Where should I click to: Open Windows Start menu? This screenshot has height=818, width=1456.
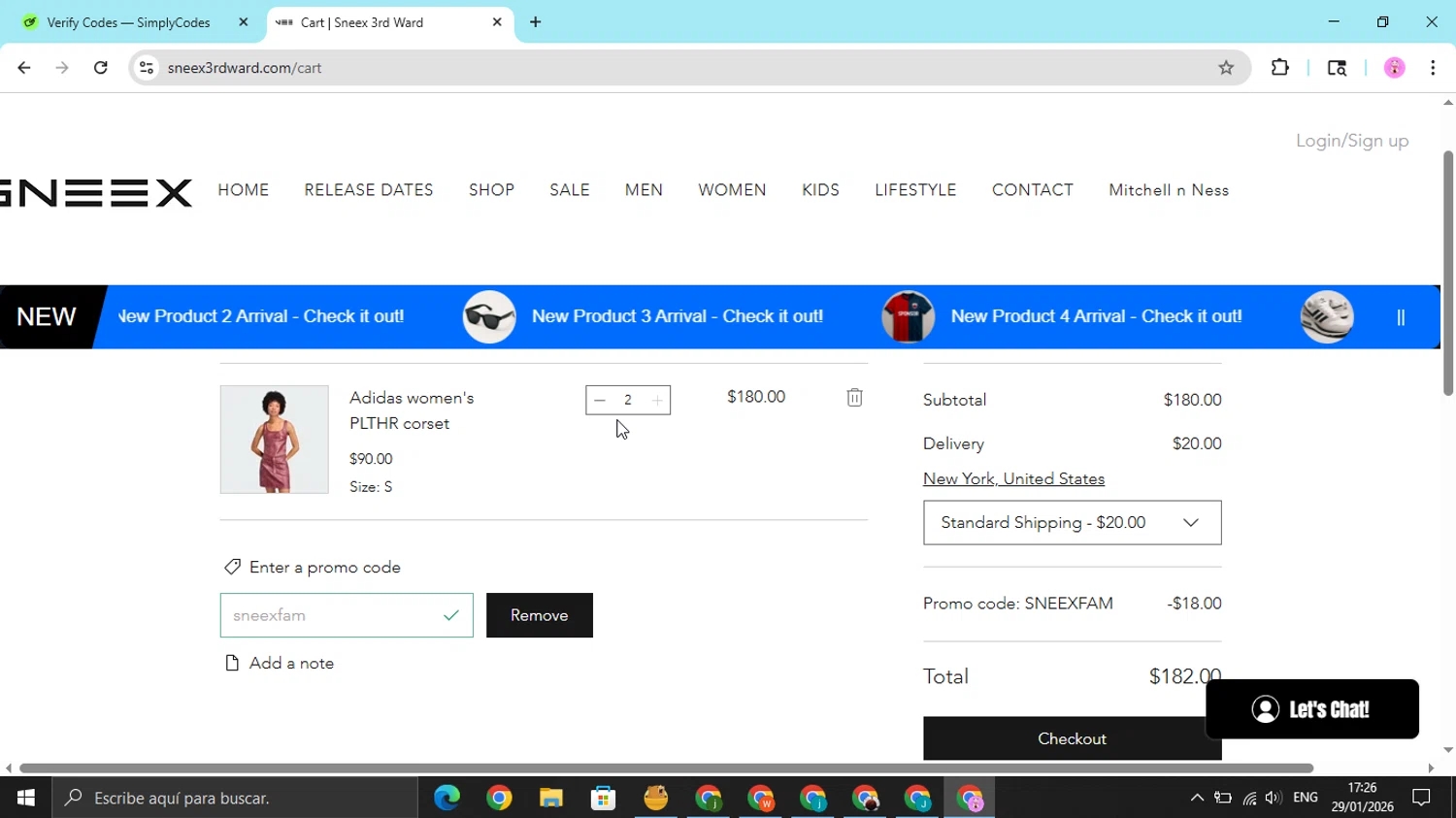click(26, 798)
